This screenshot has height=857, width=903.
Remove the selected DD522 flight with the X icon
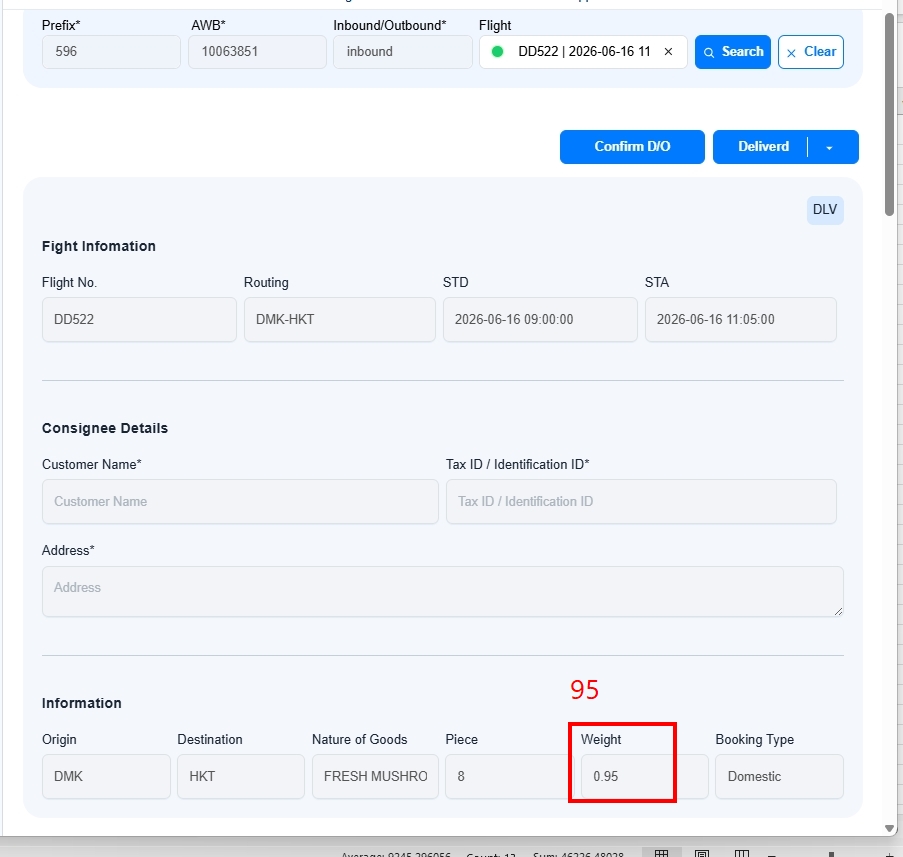(668, 52)
